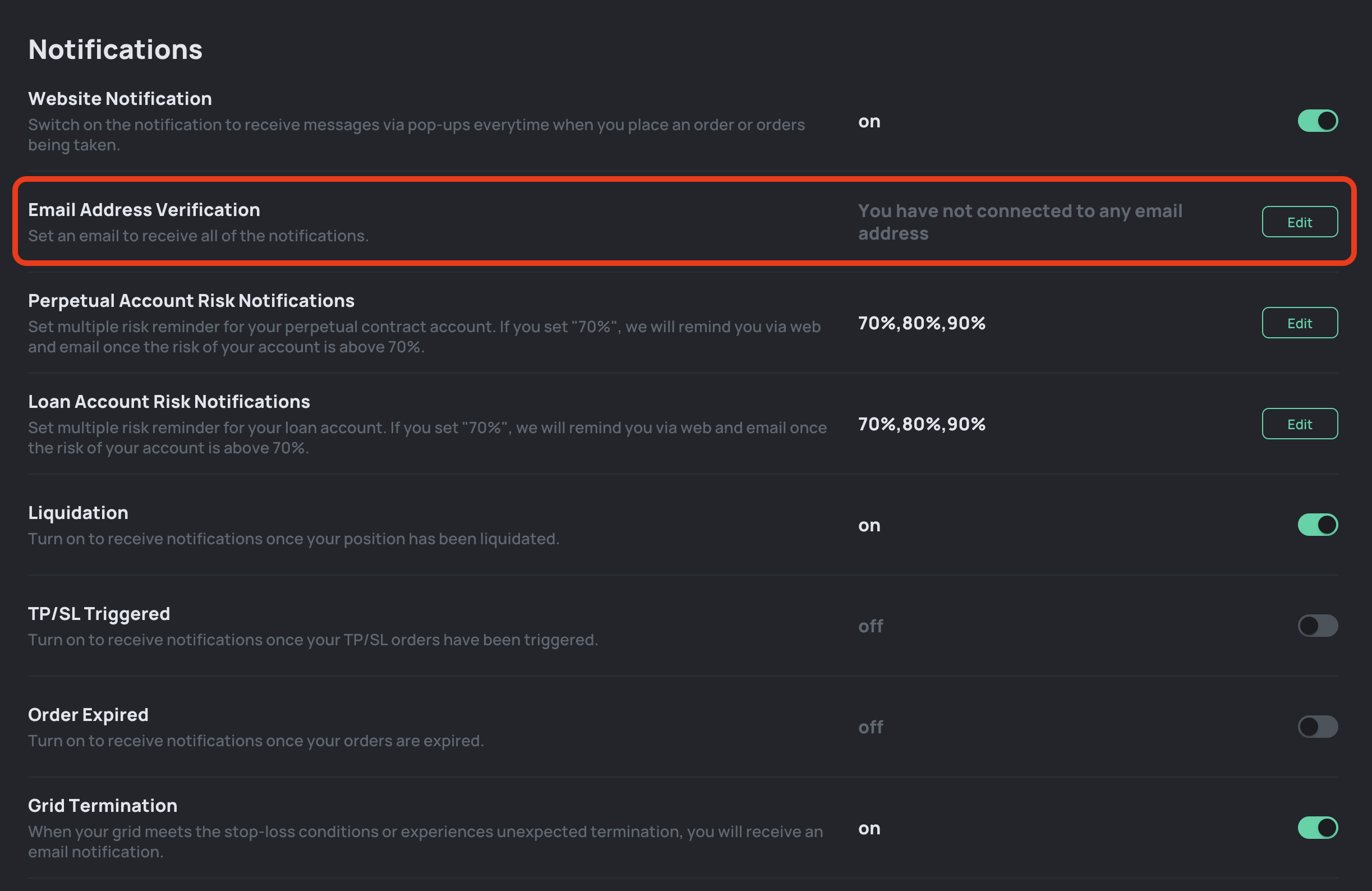Edit Perpetual Account Risk Notifications
Screen dimensions: 1372x891
pyautogui.click(x=1300, y=323)
